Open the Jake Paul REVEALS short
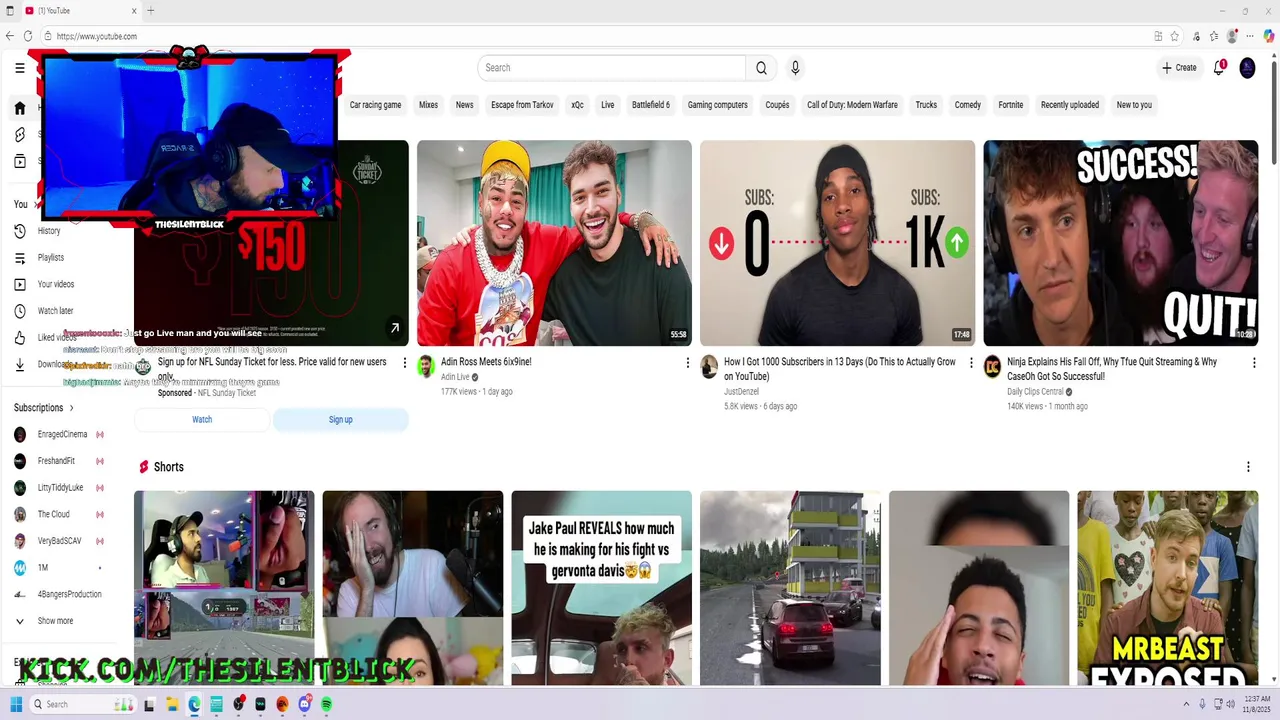The height and width of the screenshot is (720, 1280). tap(601, 588)
